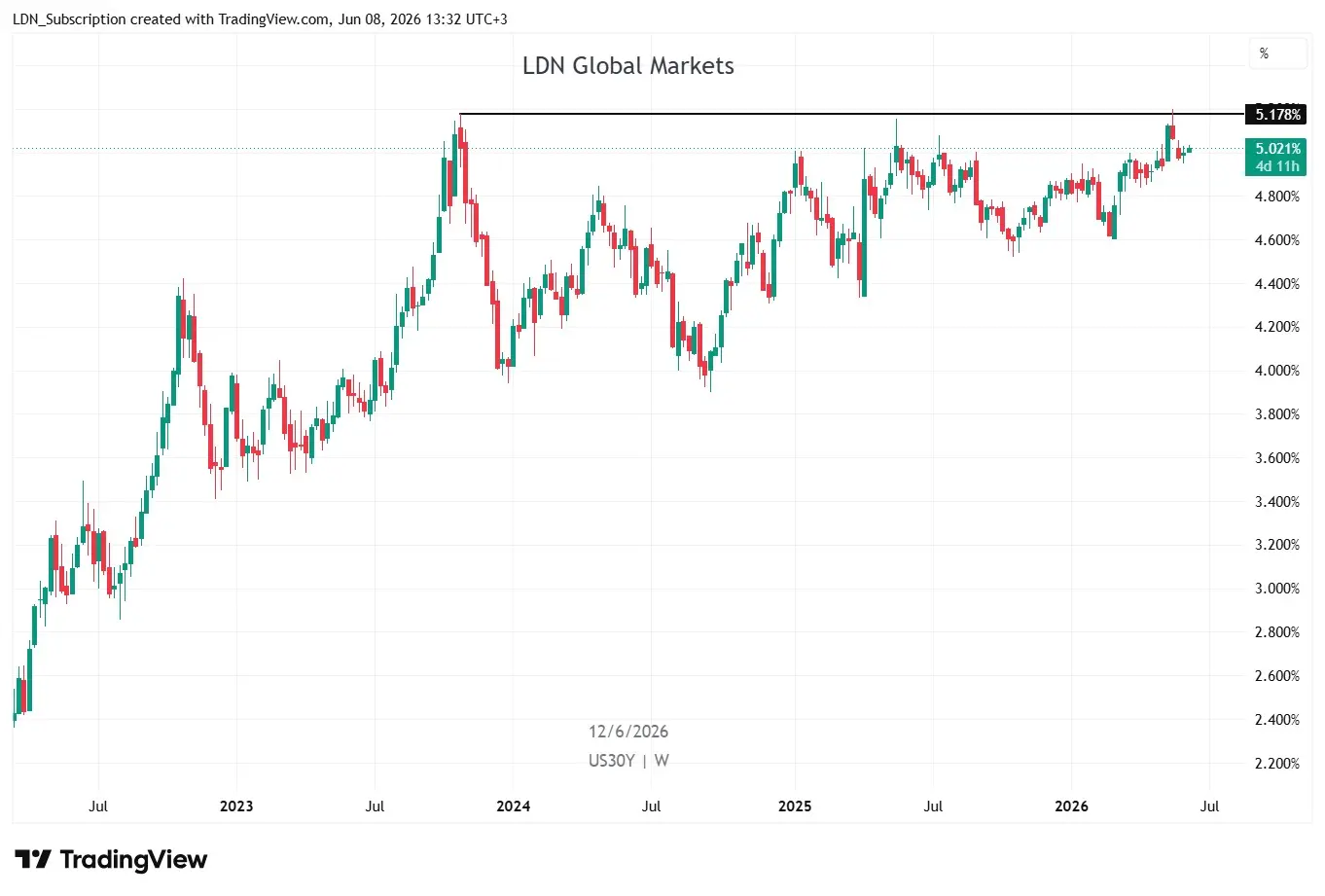Image resolution: width=1325 pixels, height=896 pixels.
Task: Click the 3.800% price axis label
Action: pyautogui.click(x=1276, y=414)
